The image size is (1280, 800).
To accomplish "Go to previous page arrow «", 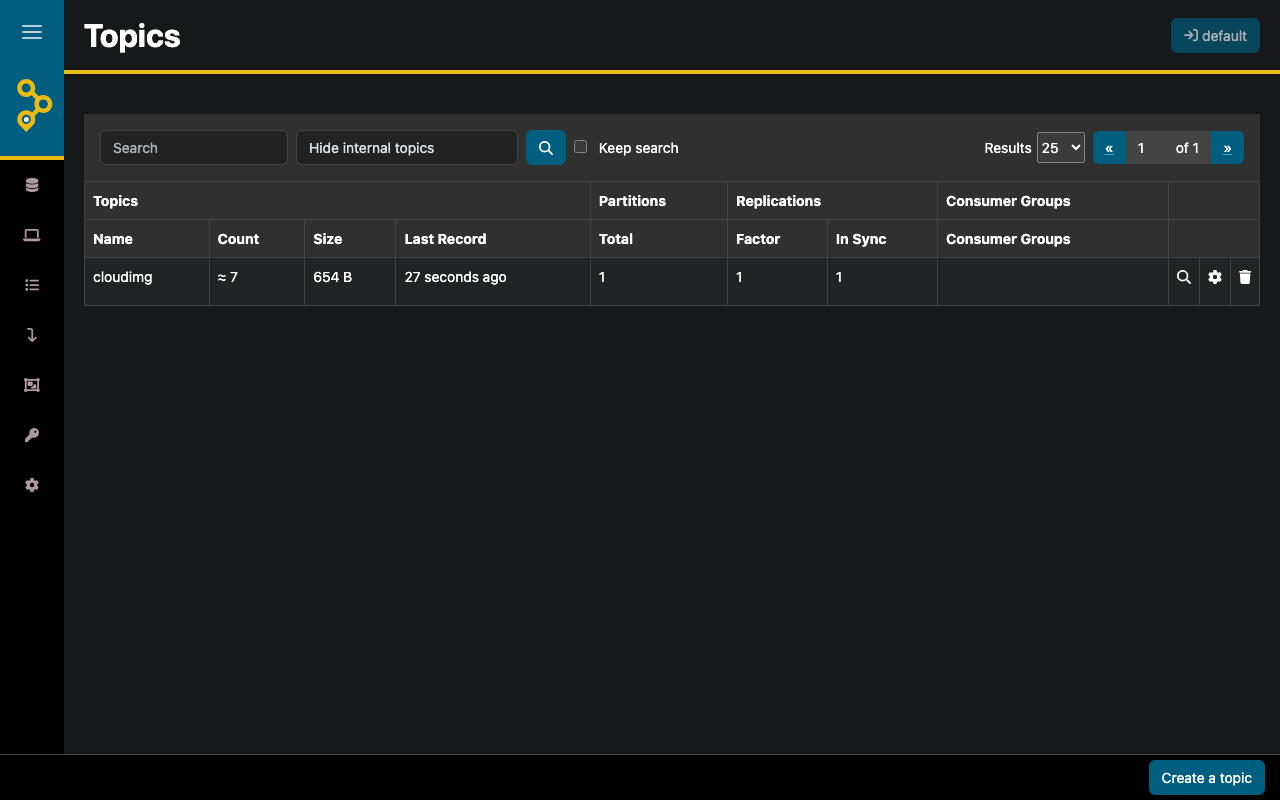I will (1109, 148).
